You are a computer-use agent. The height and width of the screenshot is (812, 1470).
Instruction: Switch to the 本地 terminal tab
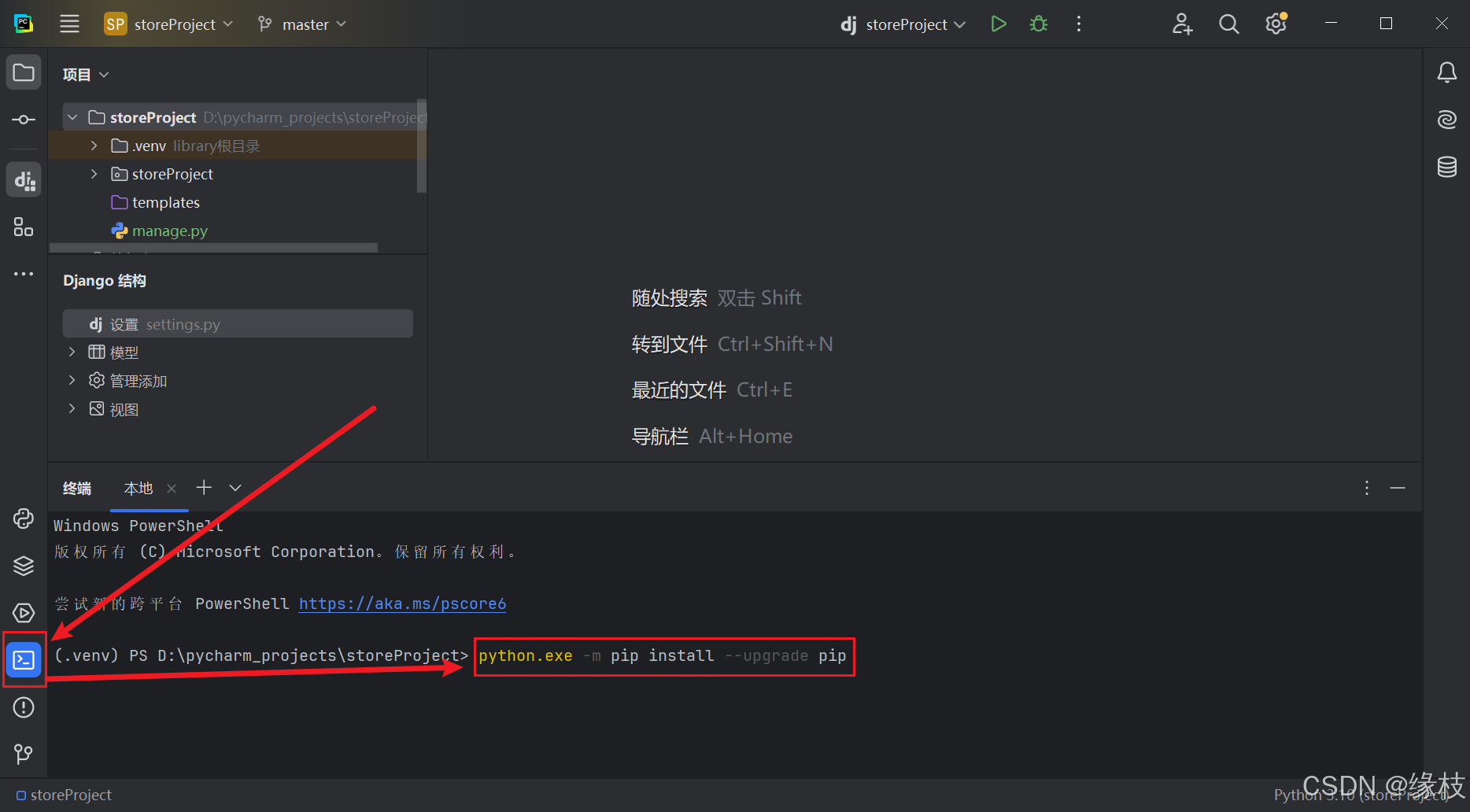139,488
